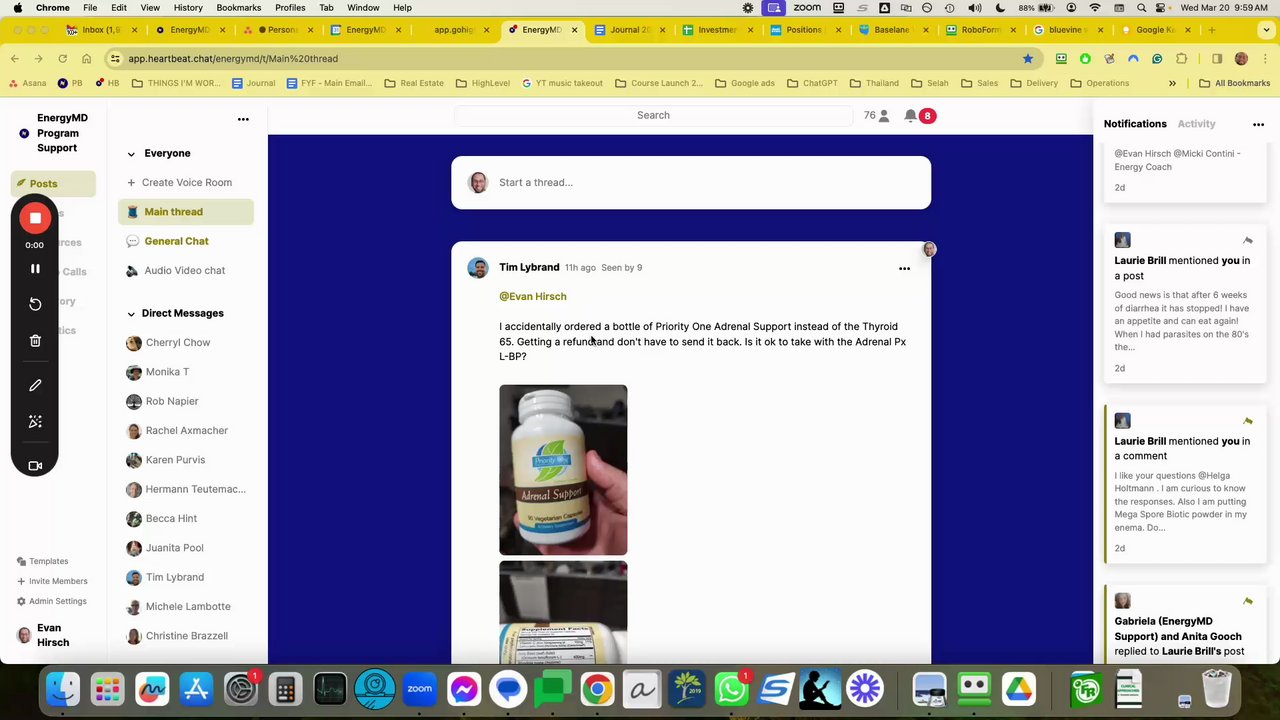1280x720 pixels.
Task: Open the Audio Video chat channel
Action: point(184,270)
